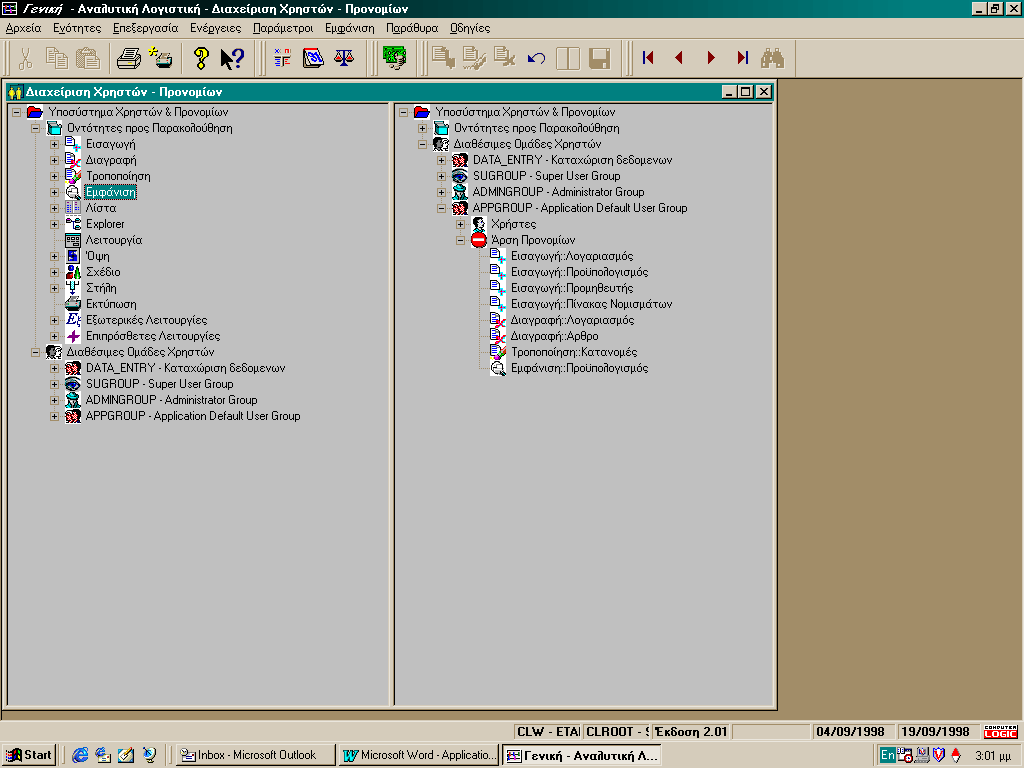Collapse Άρση Προνομίων node in right tree
Image resolution: width=1024 pixels, height=768 pixels.
[x=460, y=240]
